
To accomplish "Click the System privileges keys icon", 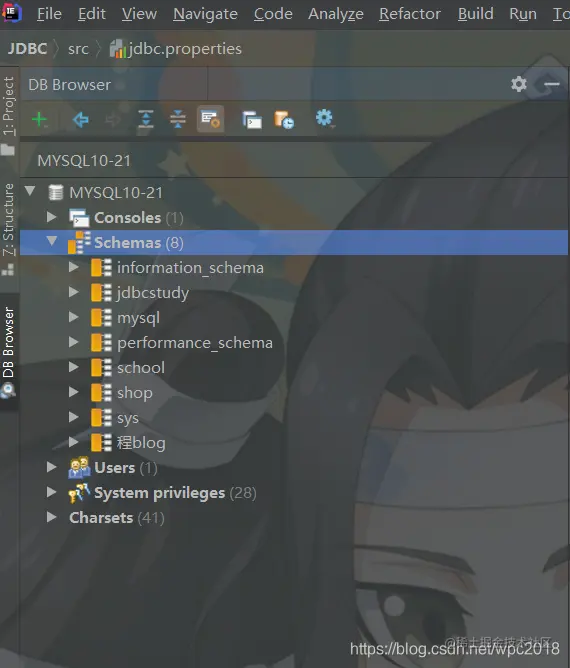I will (79, 493).
